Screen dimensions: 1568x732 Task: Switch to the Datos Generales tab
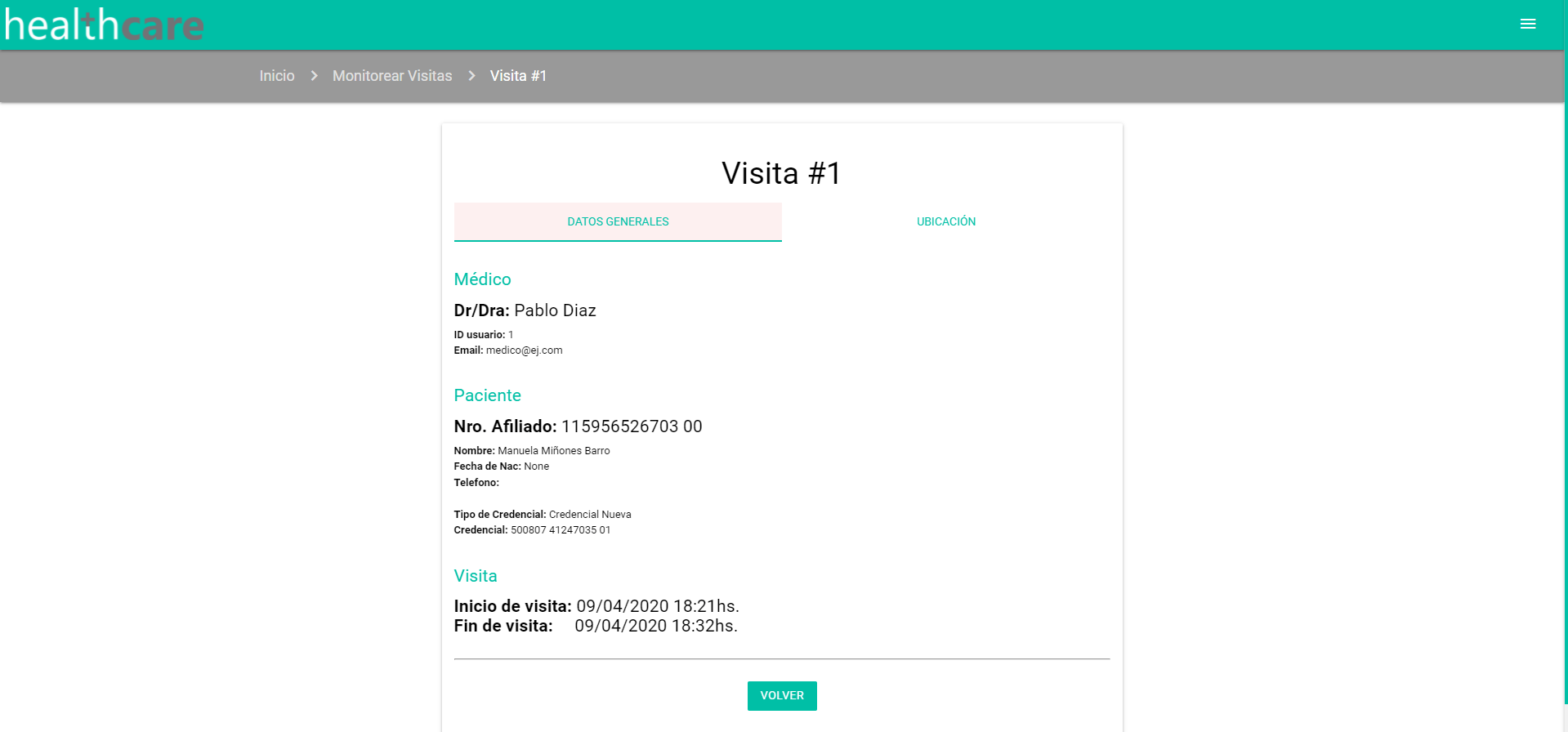618,221
